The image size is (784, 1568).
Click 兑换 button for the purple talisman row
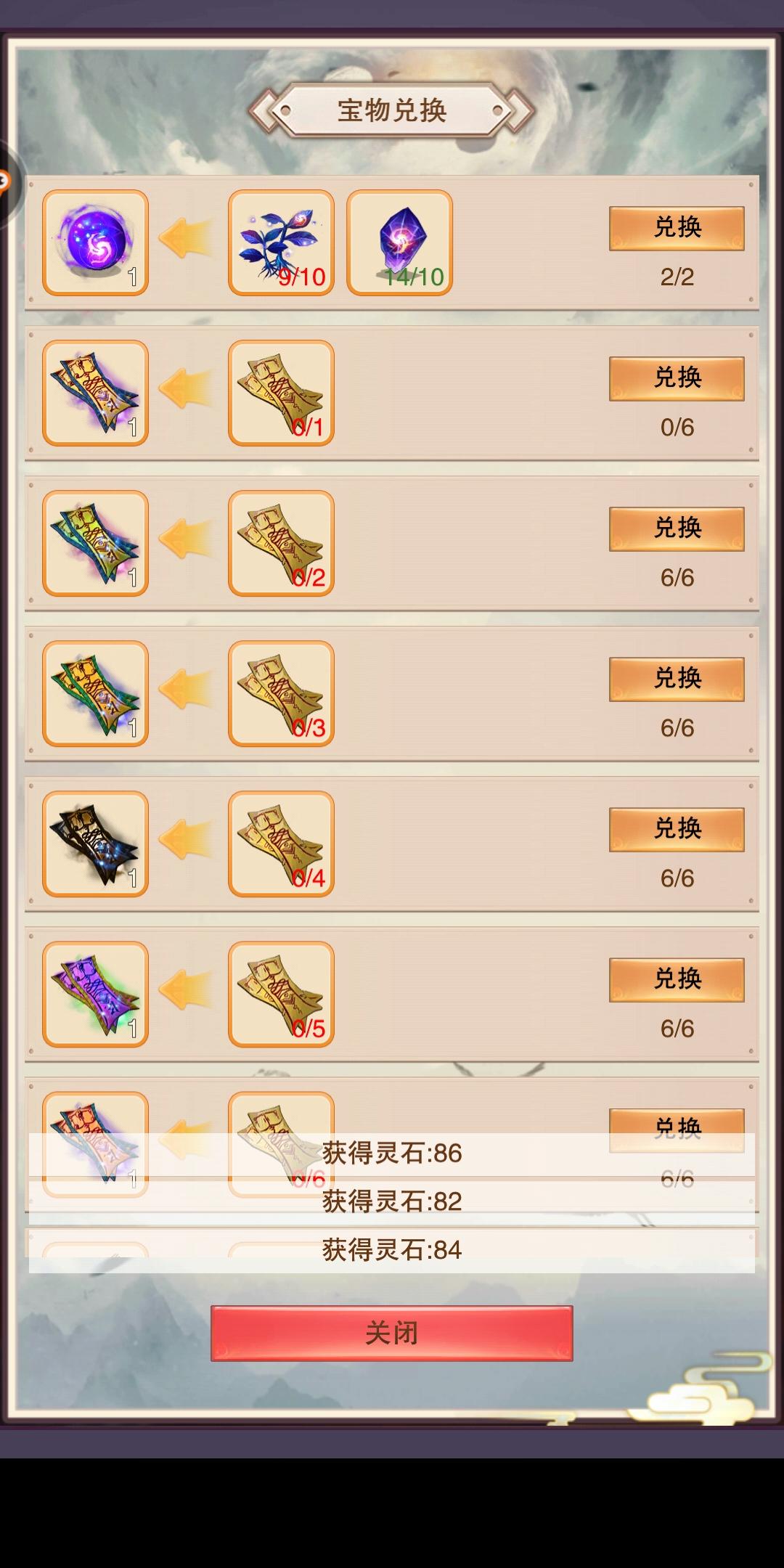pos(677,979)
